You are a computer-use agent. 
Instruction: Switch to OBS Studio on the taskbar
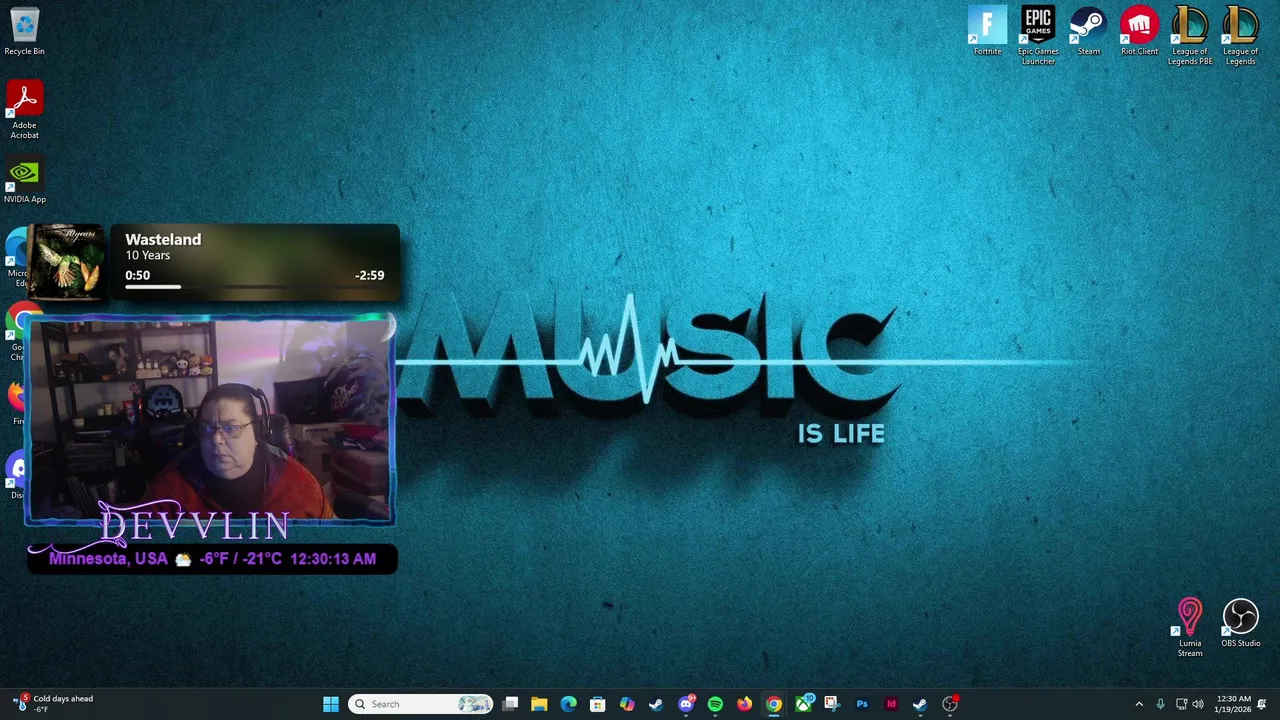point(950,704)
